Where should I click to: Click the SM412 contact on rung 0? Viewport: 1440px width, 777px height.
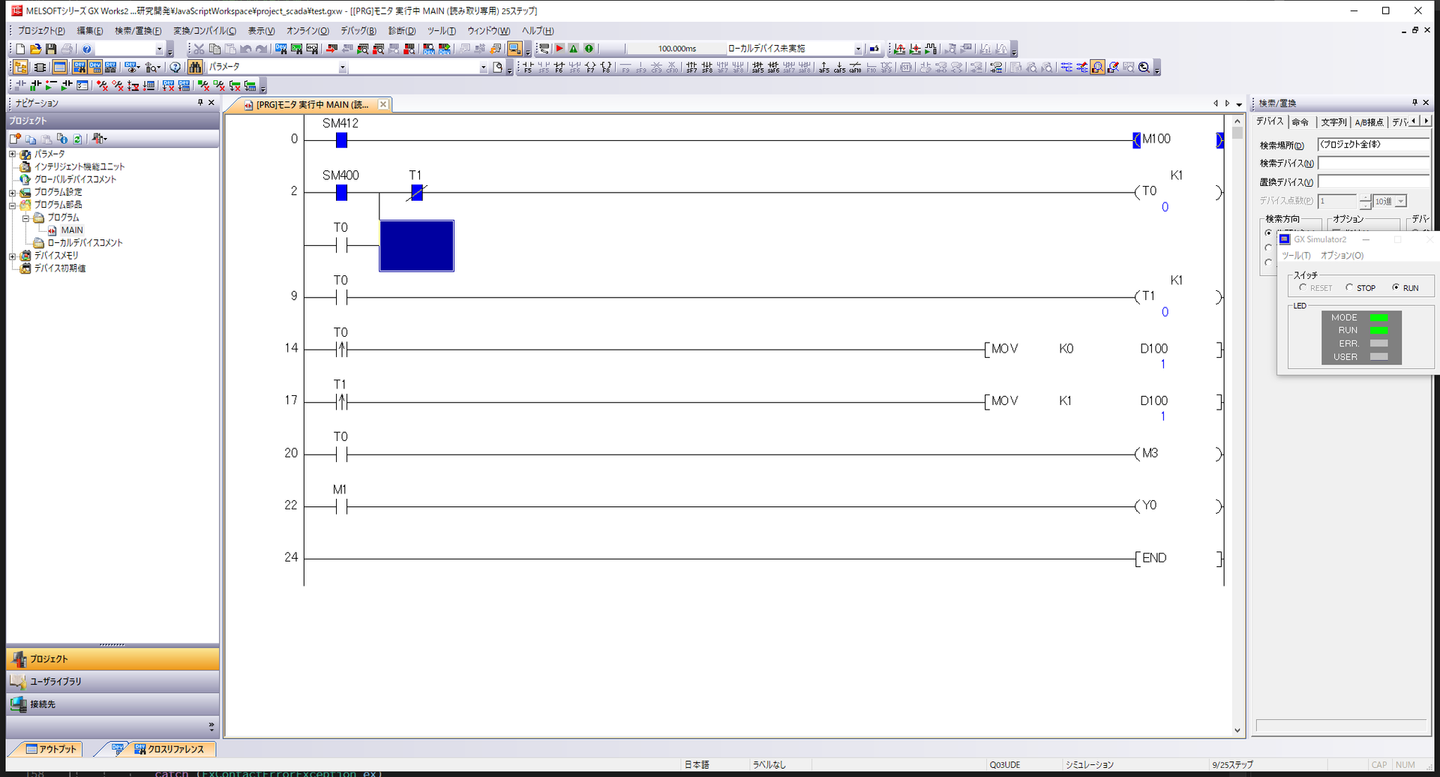(341, 140)
